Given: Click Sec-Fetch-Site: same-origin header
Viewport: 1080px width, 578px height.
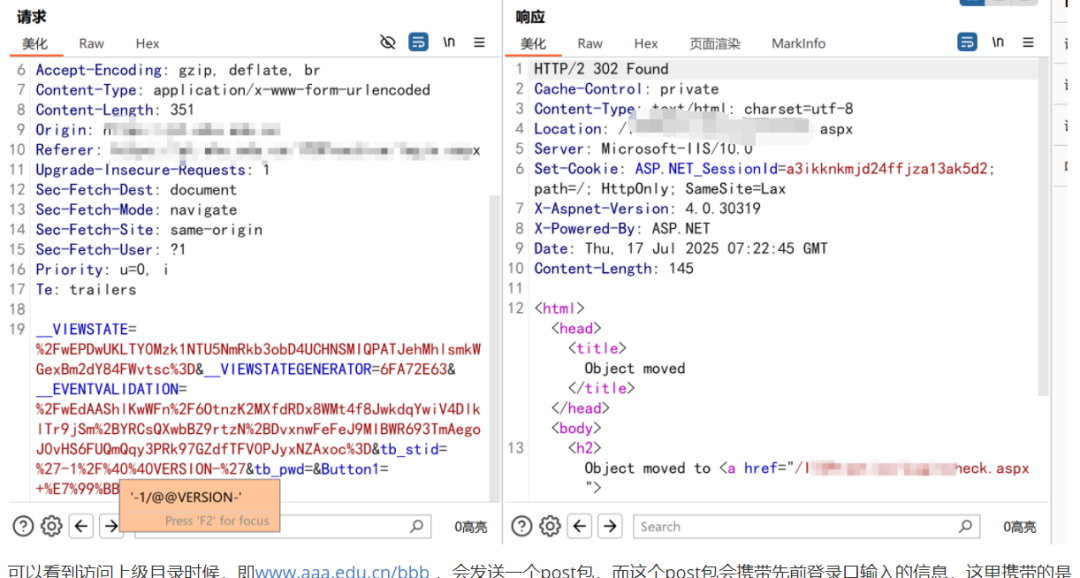Looking at the screenshot, I should pos(149,229).
